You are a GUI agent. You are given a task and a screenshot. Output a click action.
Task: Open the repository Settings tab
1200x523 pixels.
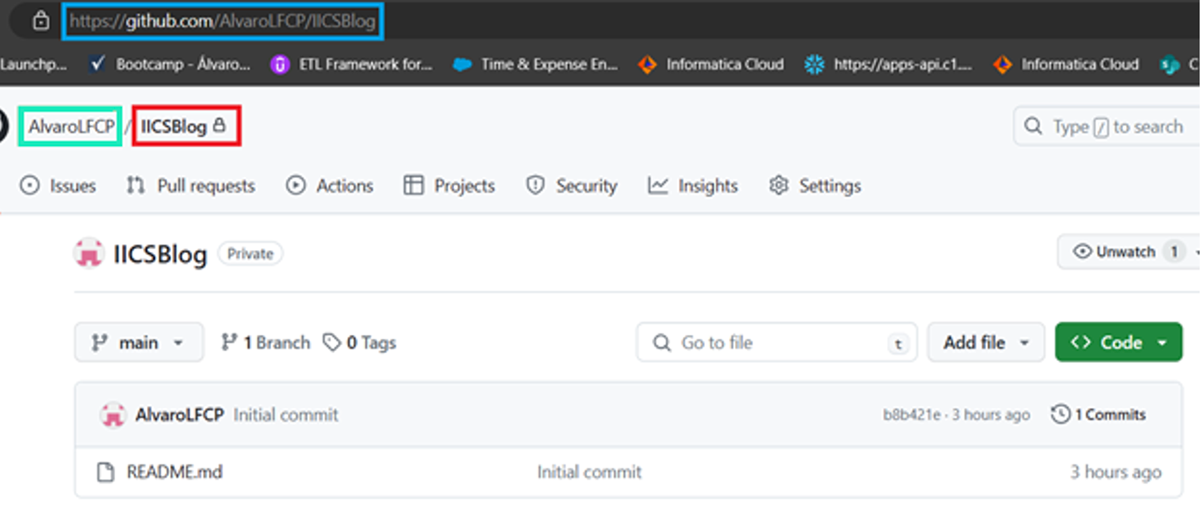click(x=814, y=186)
